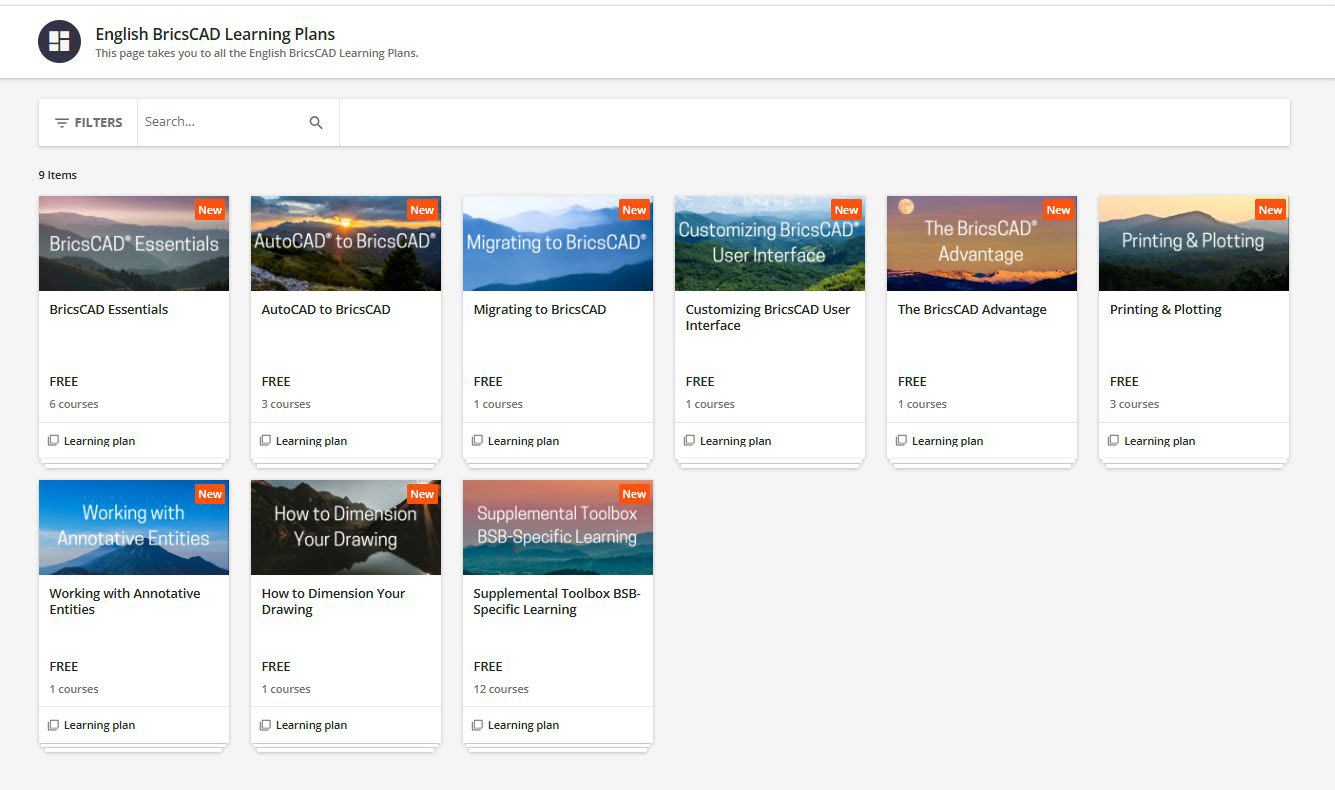Click the dashboard grid icon in header

click(59, 41)
